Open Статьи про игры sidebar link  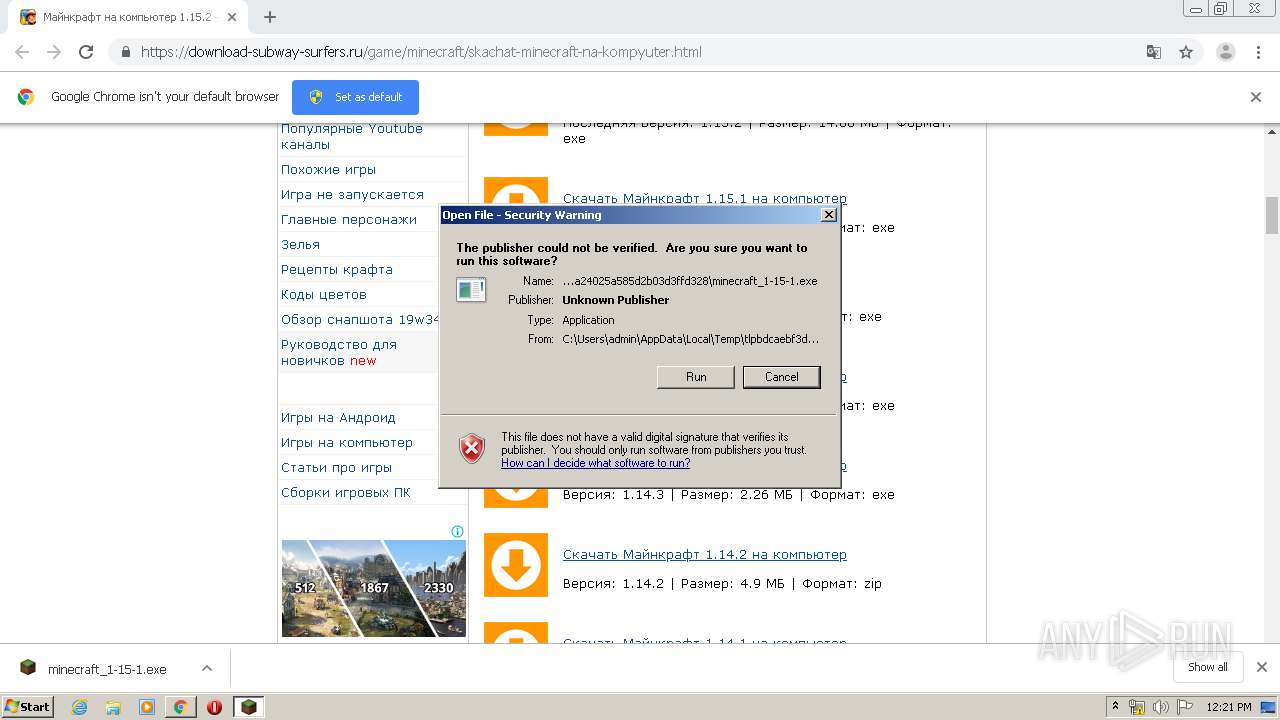336,467
